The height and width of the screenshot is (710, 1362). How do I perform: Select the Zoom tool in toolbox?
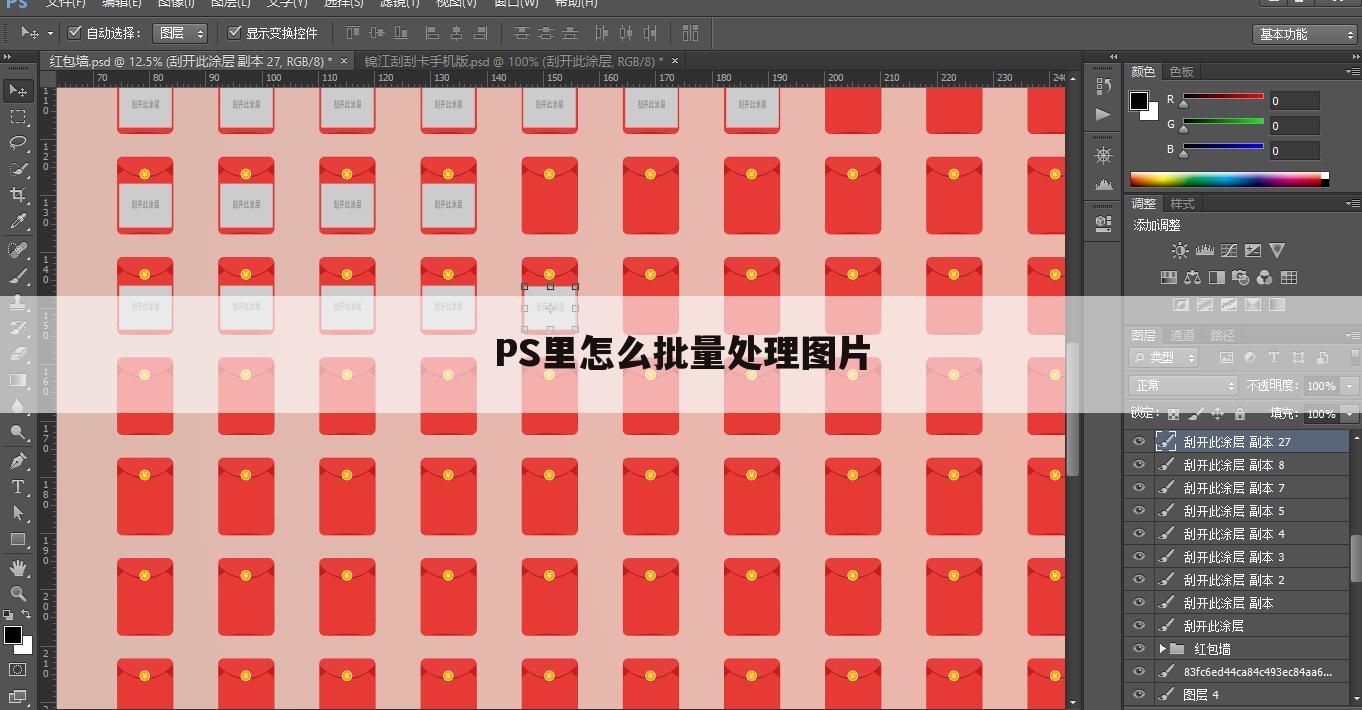pos(18,594)
